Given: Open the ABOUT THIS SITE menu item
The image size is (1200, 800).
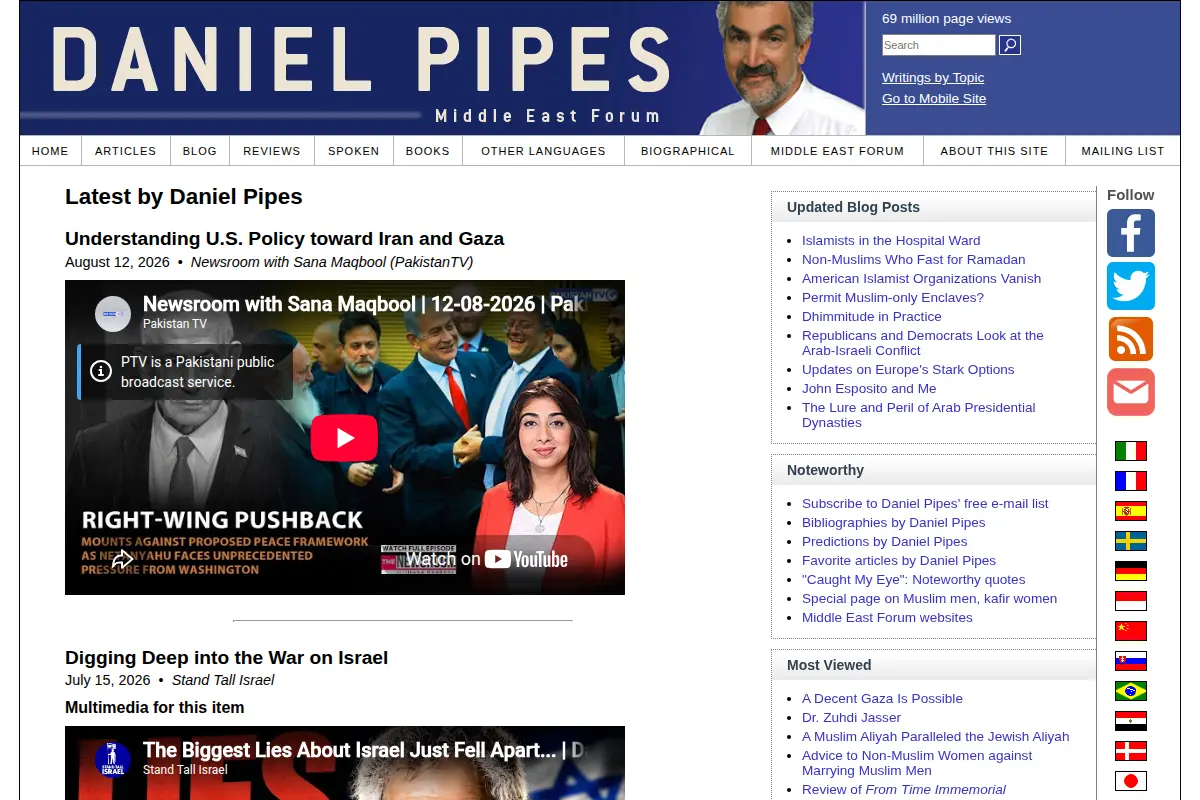Looking at the screenshot, I should pos(994,151).
